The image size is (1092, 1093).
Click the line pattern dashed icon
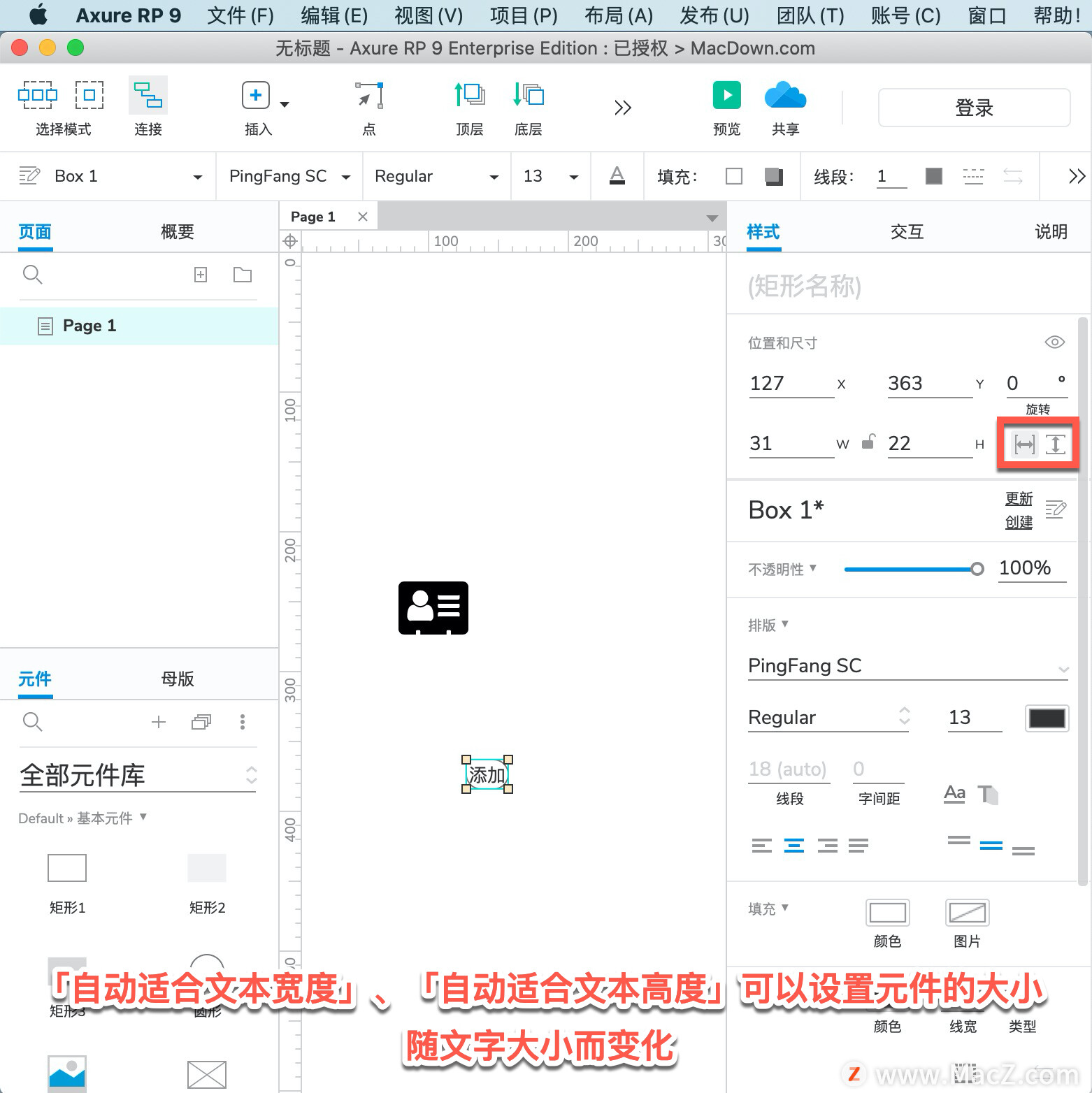[x=973, y=176]
